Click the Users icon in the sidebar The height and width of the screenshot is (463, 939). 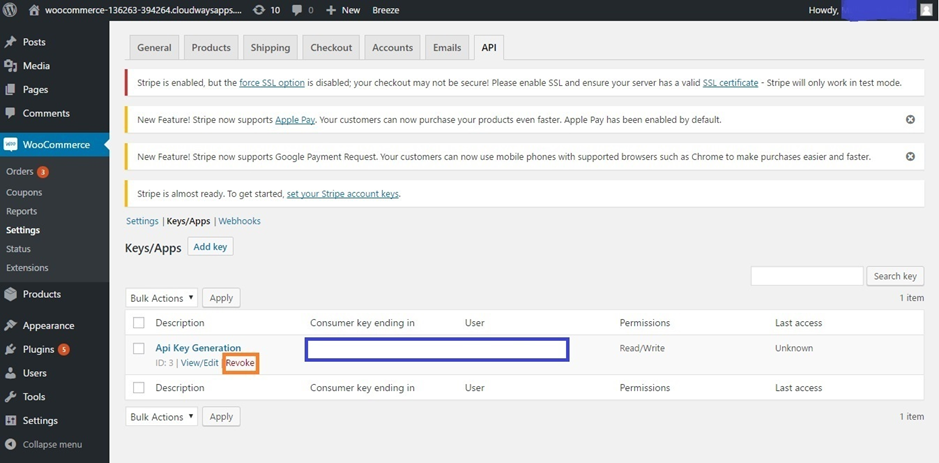point(10,373)
